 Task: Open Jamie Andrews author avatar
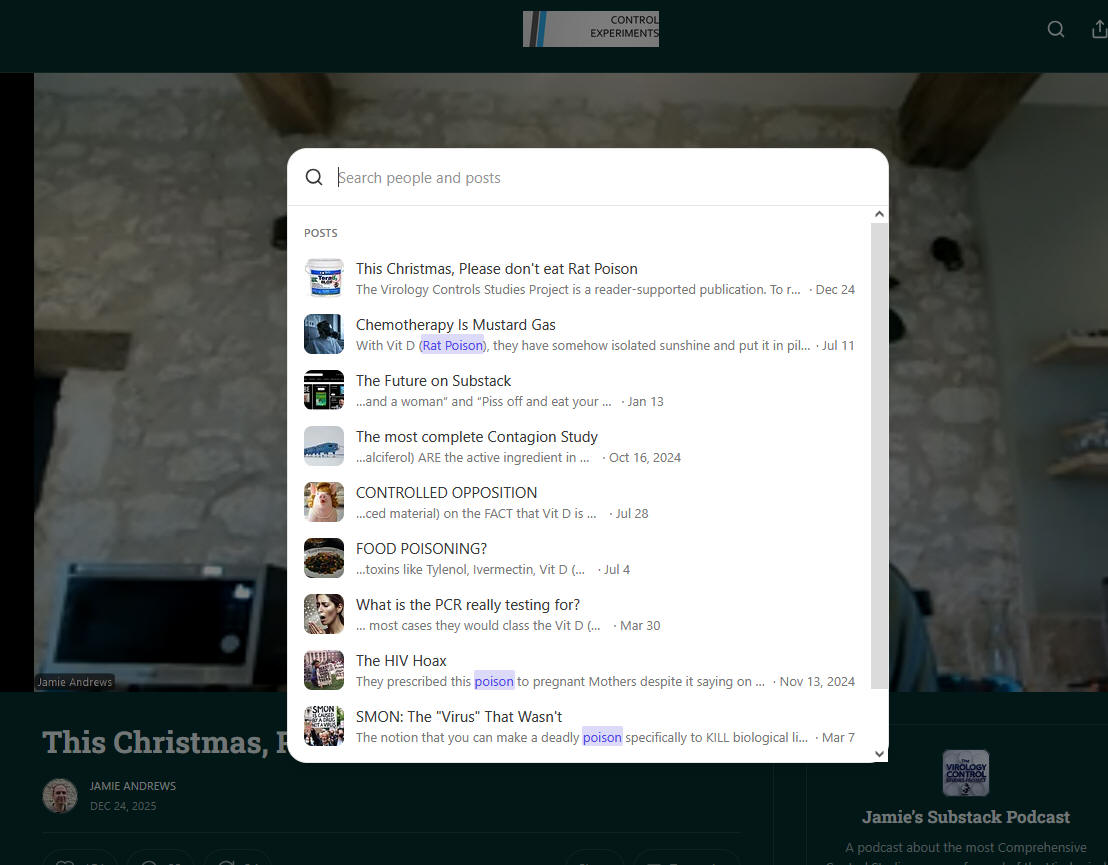point(60,796)
